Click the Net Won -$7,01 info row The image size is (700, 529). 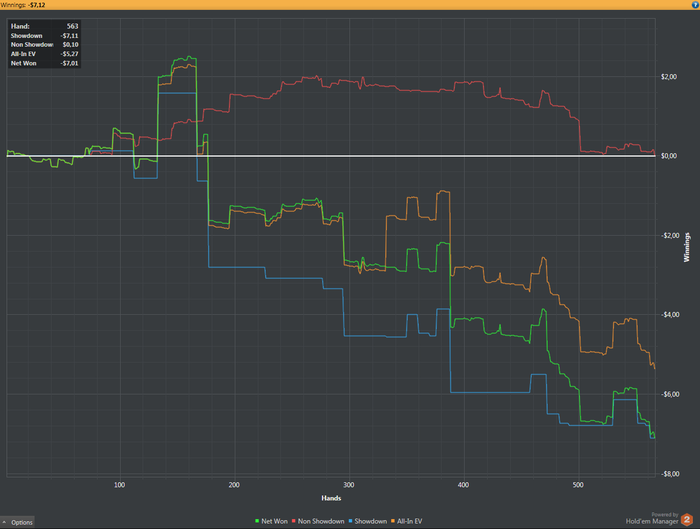[x=44, y=63]
